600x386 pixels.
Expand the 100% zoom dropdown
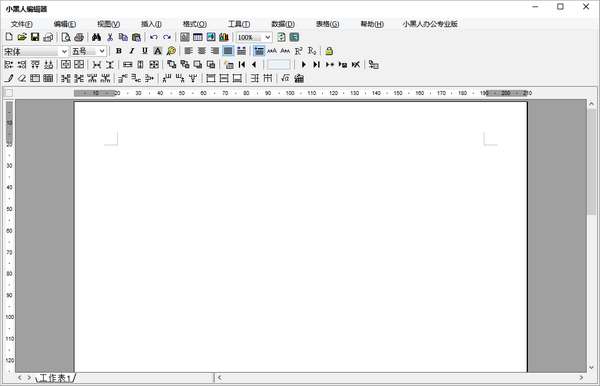click(254, 37)
